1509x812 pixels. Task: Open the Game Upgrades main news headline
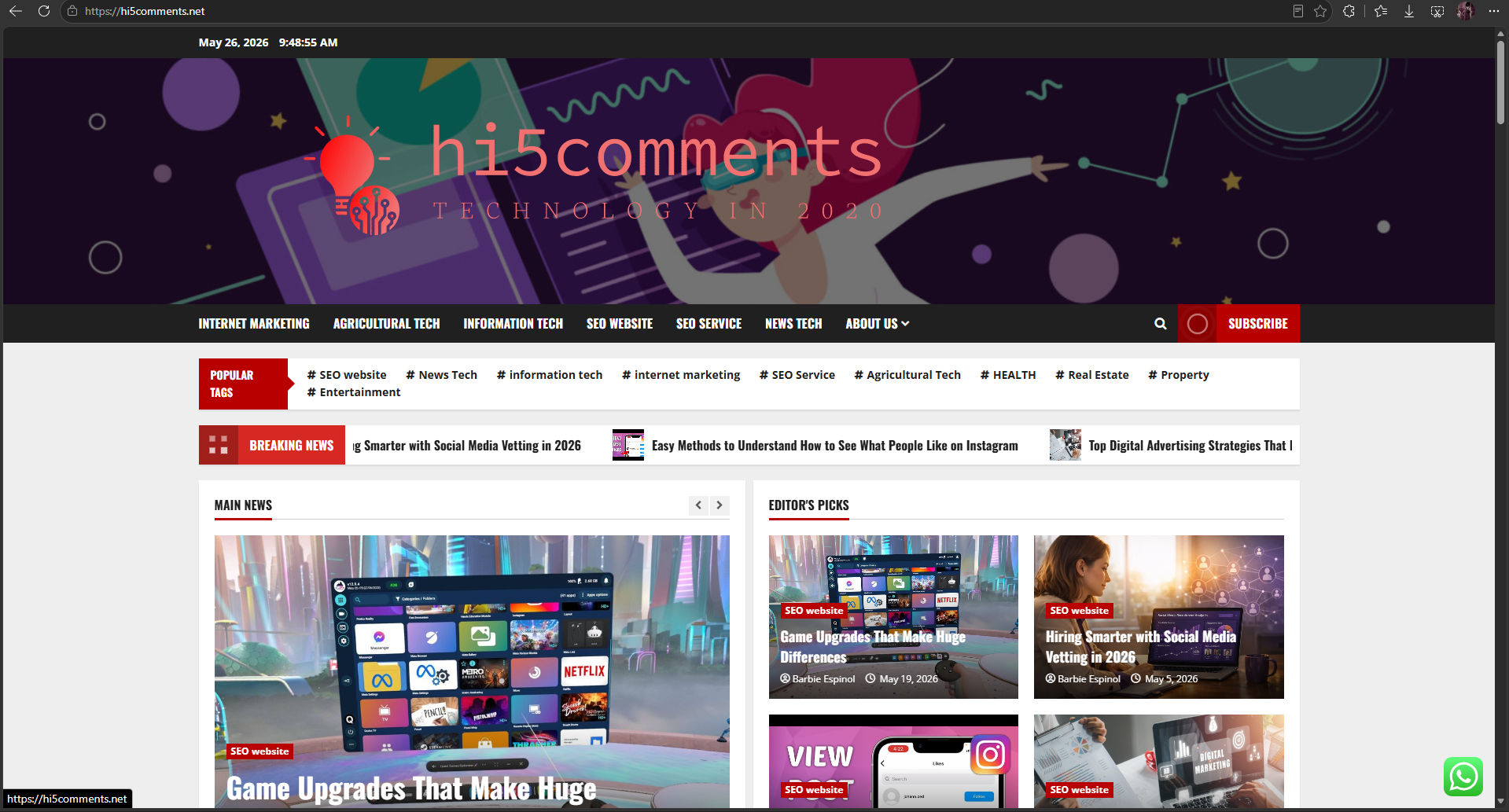[411, 789]
